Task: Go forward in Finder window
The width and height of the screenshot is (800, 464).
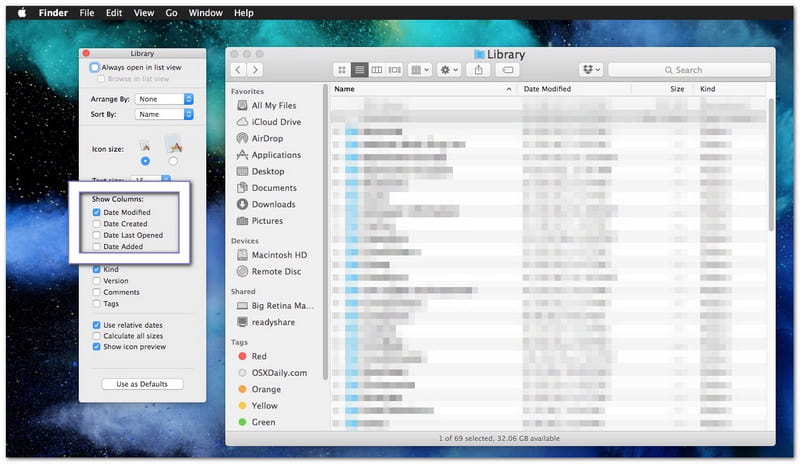Action: [255, 70]
